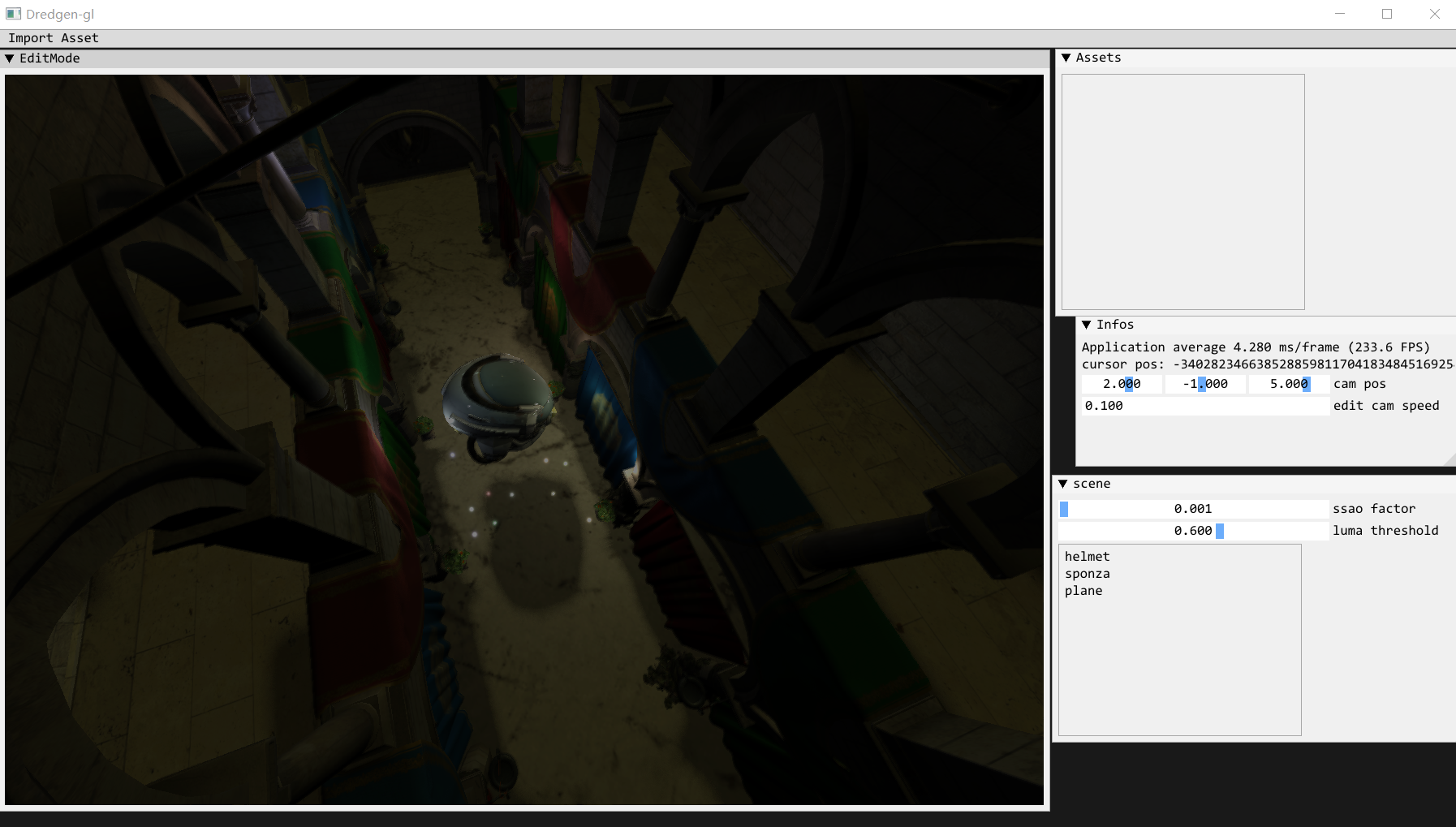Viewport: 1456px width, 827px height.
Task: Click the cam pos label
Action: pyautogui.click(x=1359, y=384)
